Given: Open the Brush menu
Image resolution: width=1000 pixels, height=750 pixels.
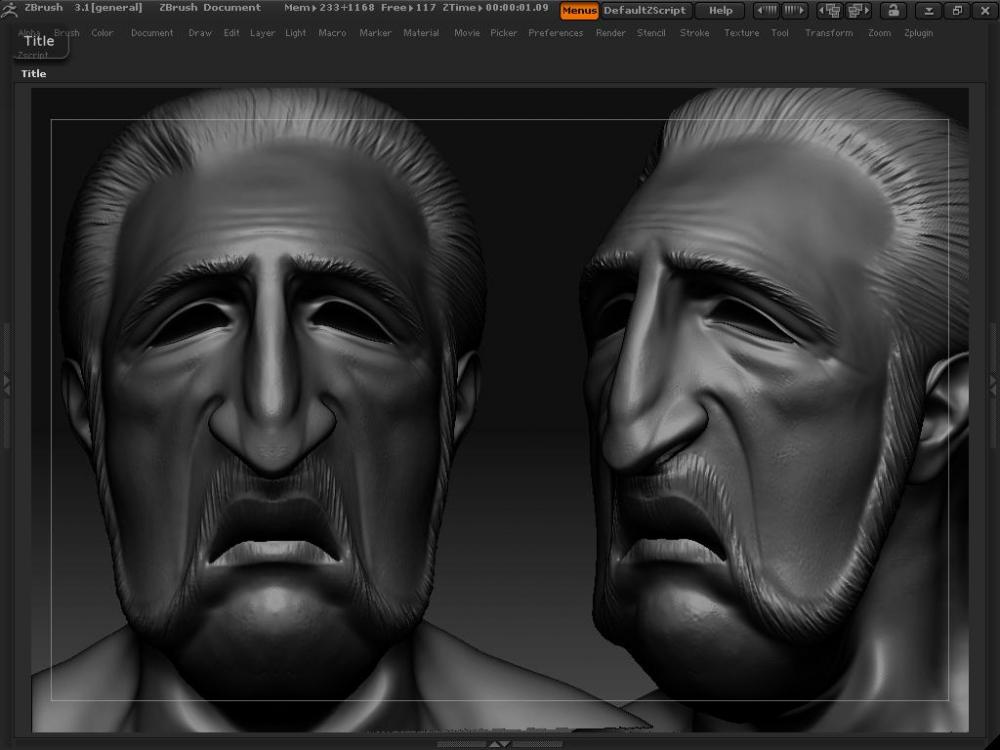Looking at the screenshot, I should [66, 33].
